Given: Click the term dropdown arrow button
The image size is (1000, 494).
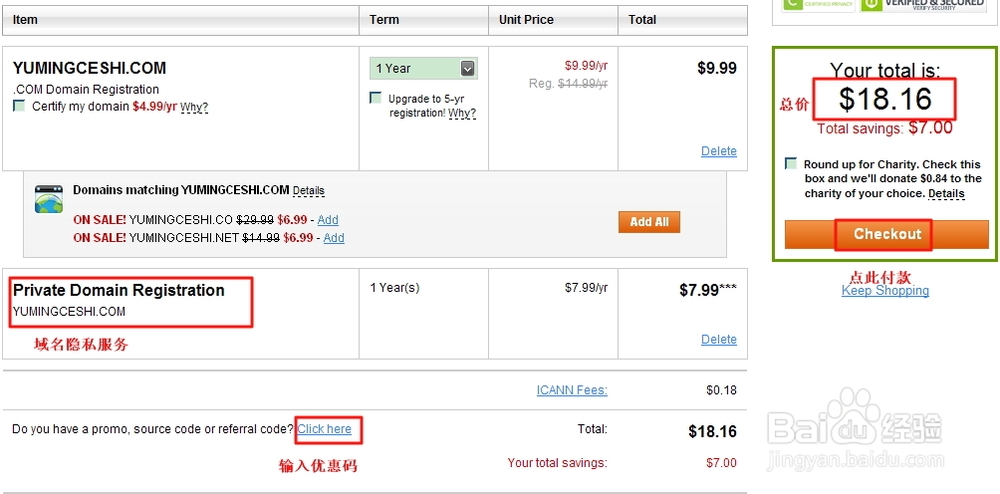Looking at the screenshot, I should (467, 68).
